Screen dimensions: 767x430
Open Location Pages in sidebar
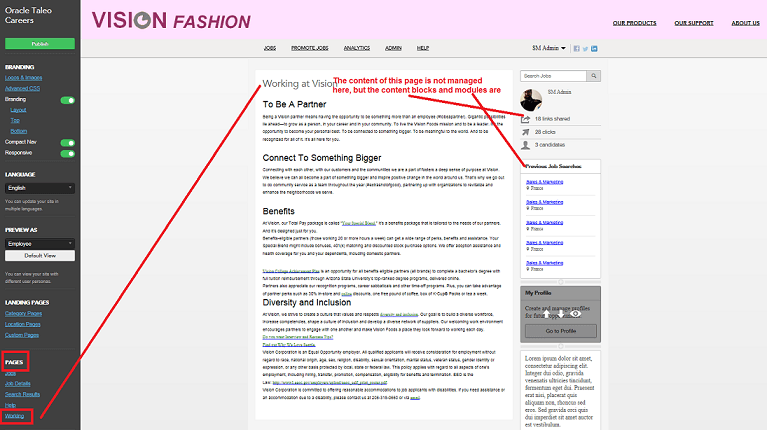(23, 324)
